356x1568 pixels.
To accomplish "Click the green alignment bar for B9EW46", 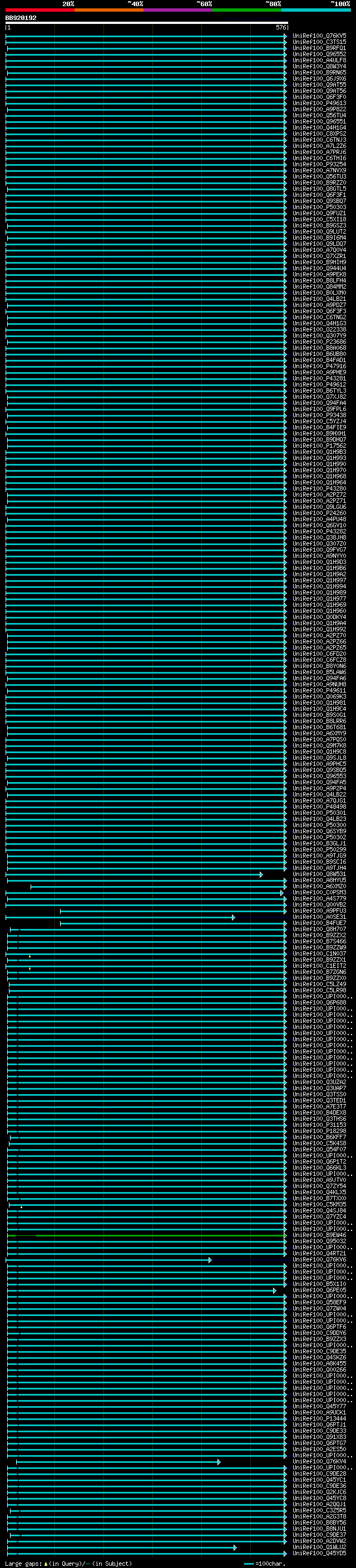I will [146, 1235].
